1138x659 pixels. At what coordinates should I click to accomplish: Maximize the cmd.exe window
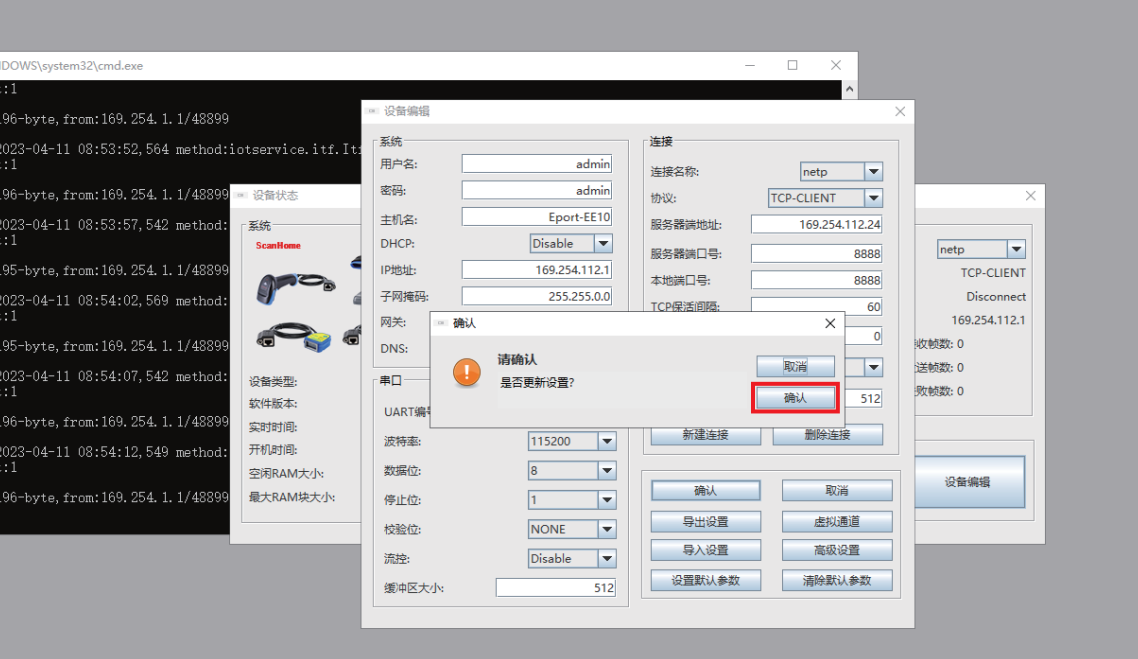(793, 65)
